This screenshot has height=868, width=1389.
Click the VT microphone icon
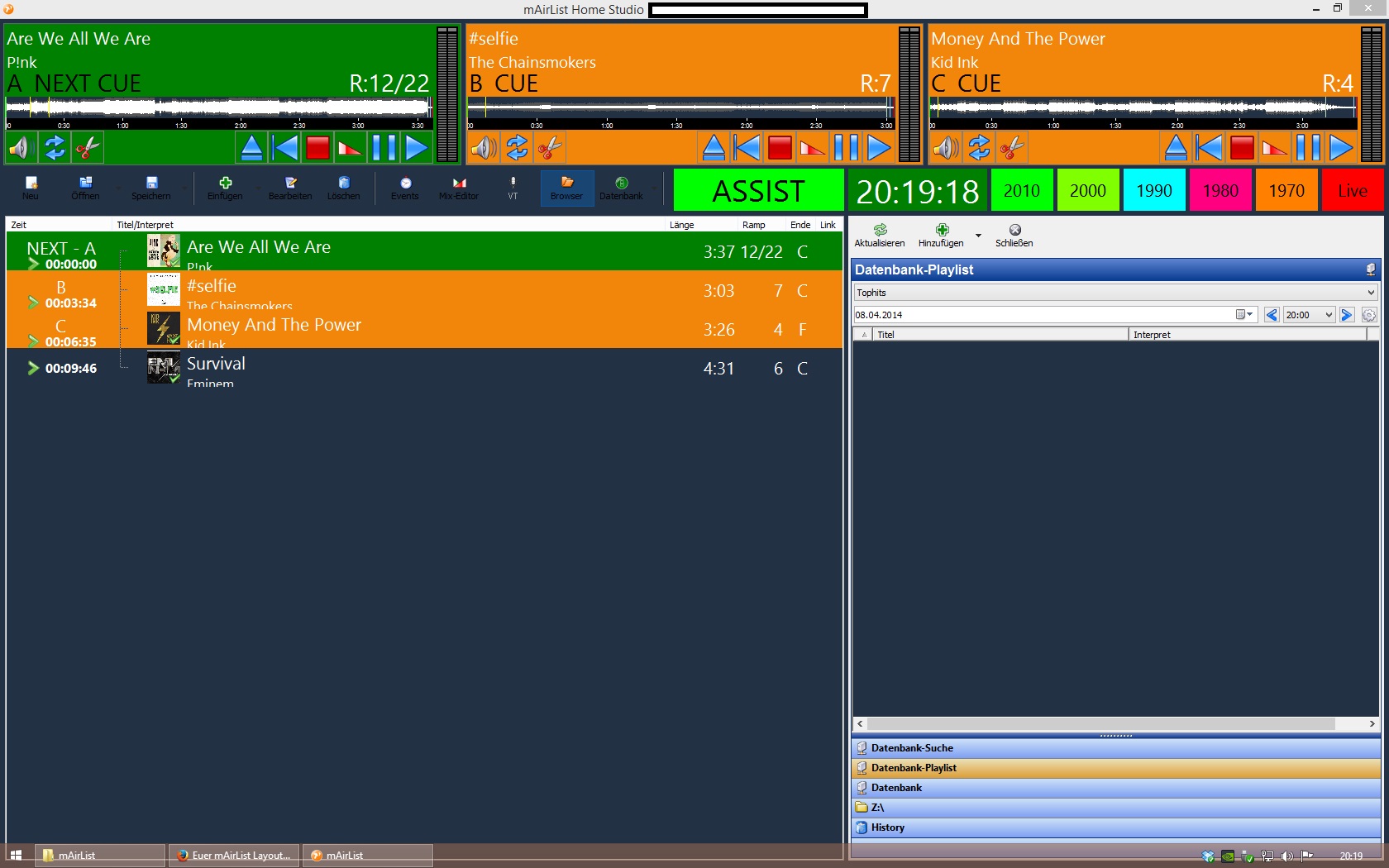pos(513,188)
